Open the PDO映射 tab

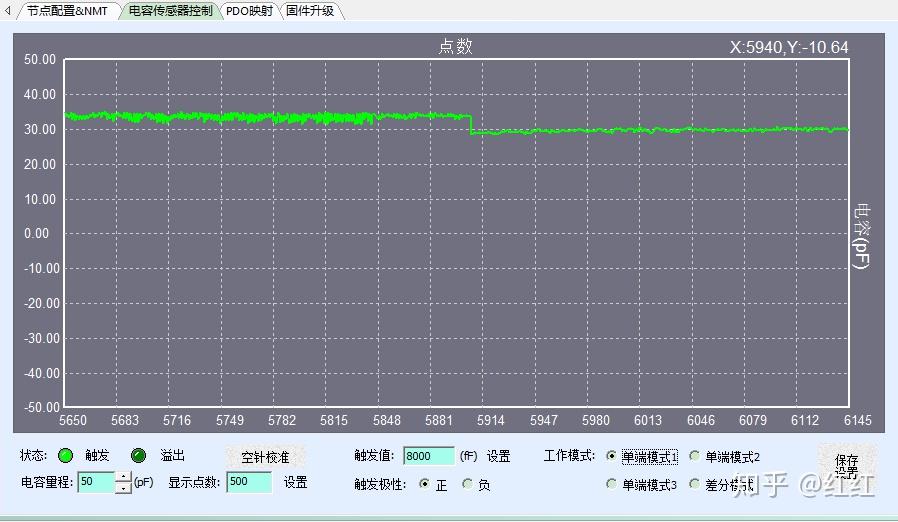249,11
